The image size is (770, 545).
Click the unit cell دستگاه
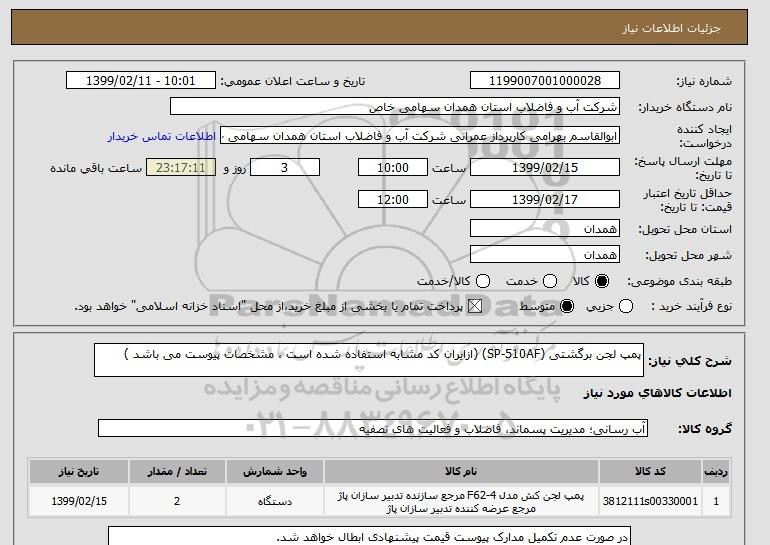275,501
